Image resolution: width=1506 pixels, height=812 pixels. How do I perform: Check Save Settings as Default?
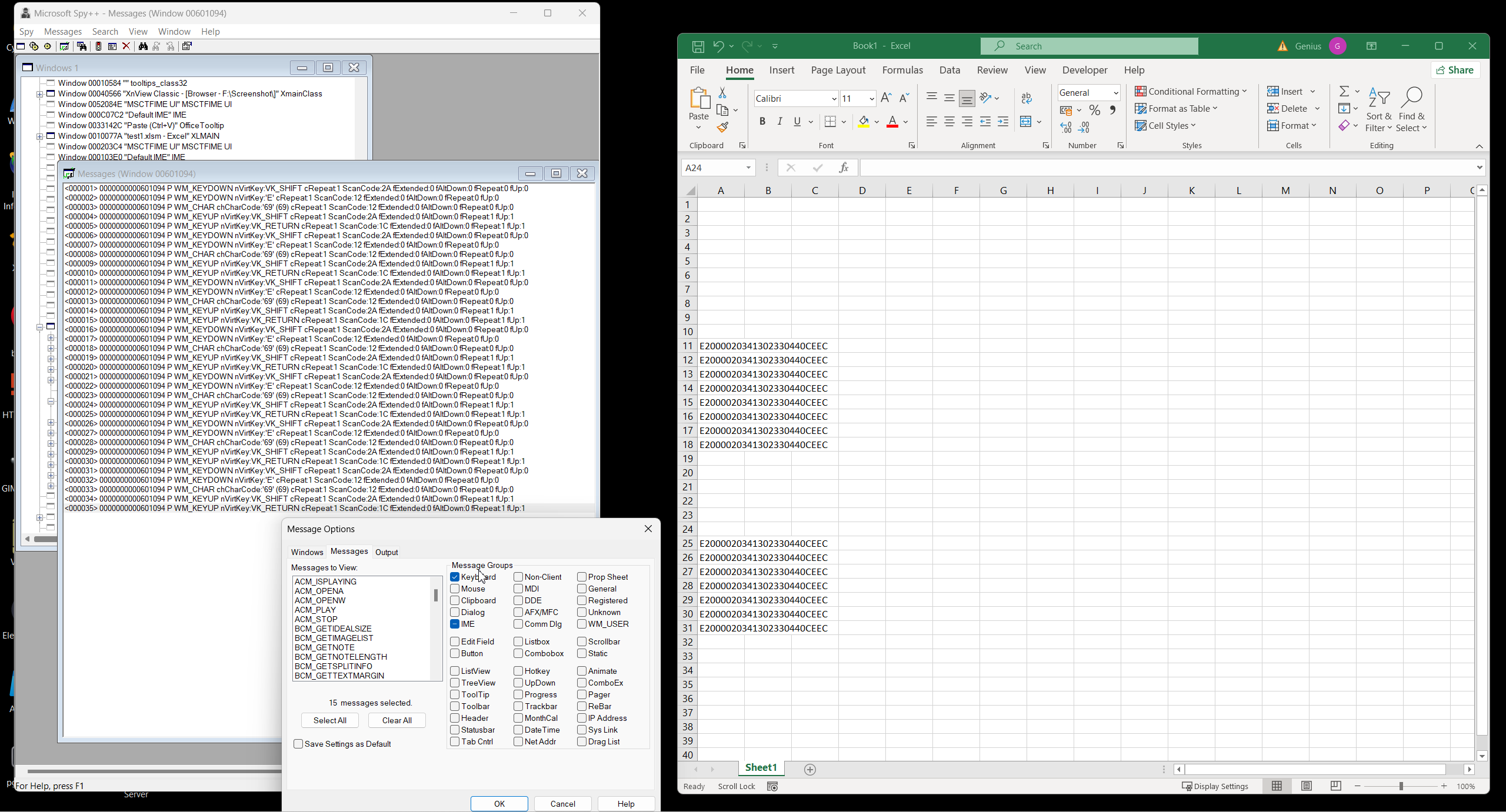pos(298,744)
